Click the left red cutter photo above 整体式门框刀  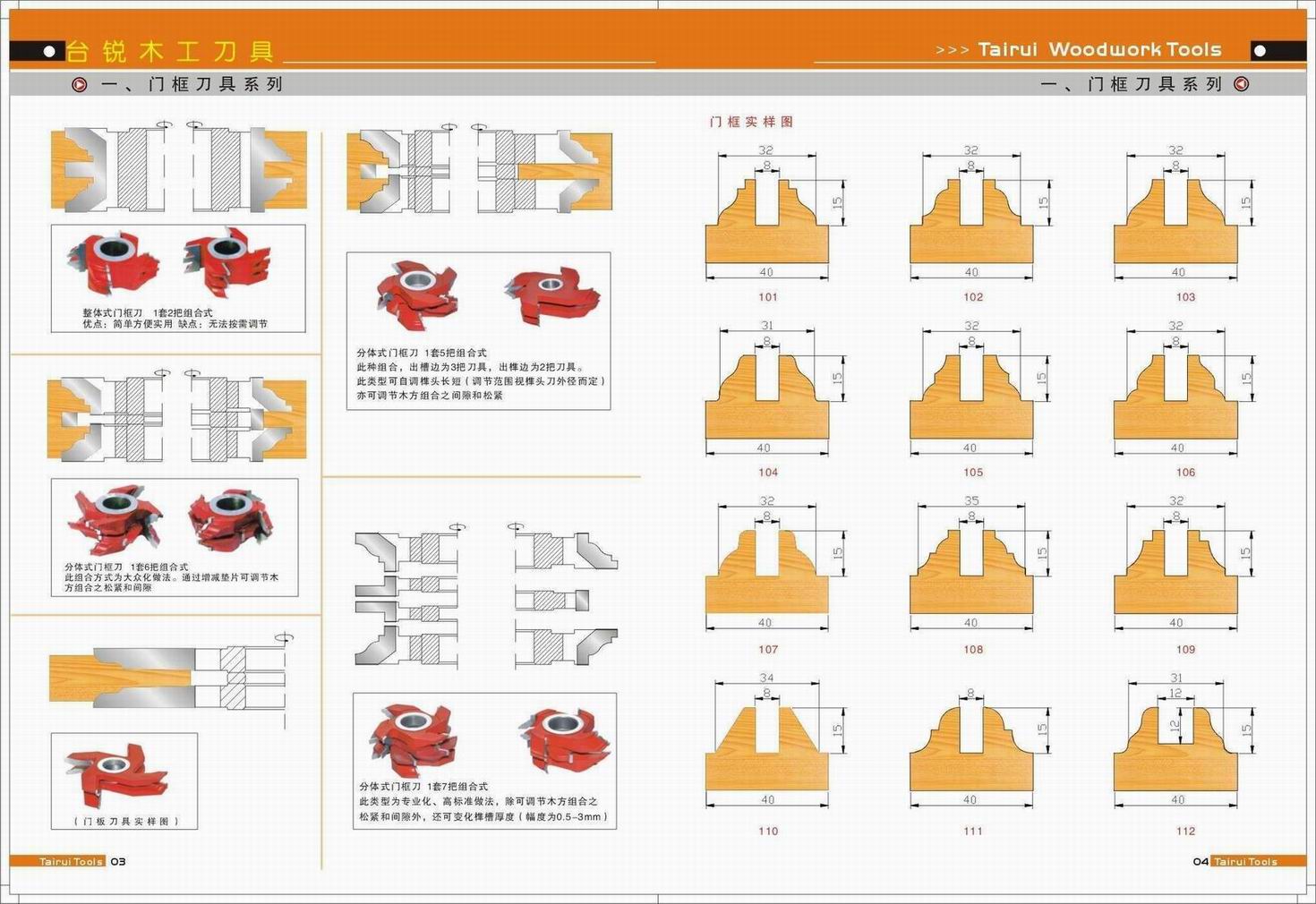pyautogui.click(x=111, y=264)
